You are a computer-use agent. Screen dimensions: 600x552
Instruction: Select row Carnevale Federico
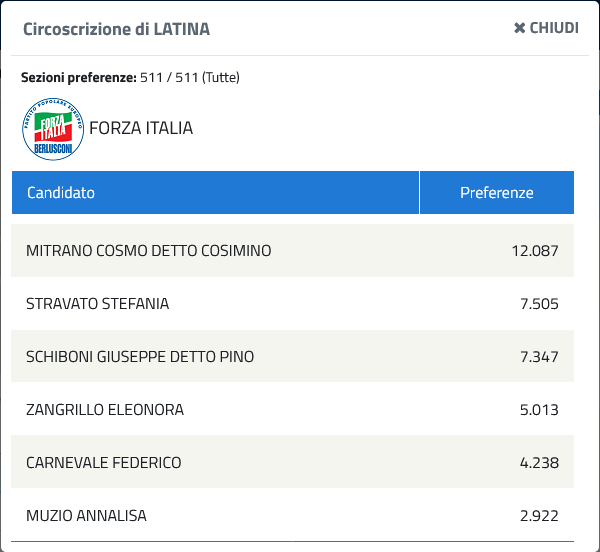[292, 462]
